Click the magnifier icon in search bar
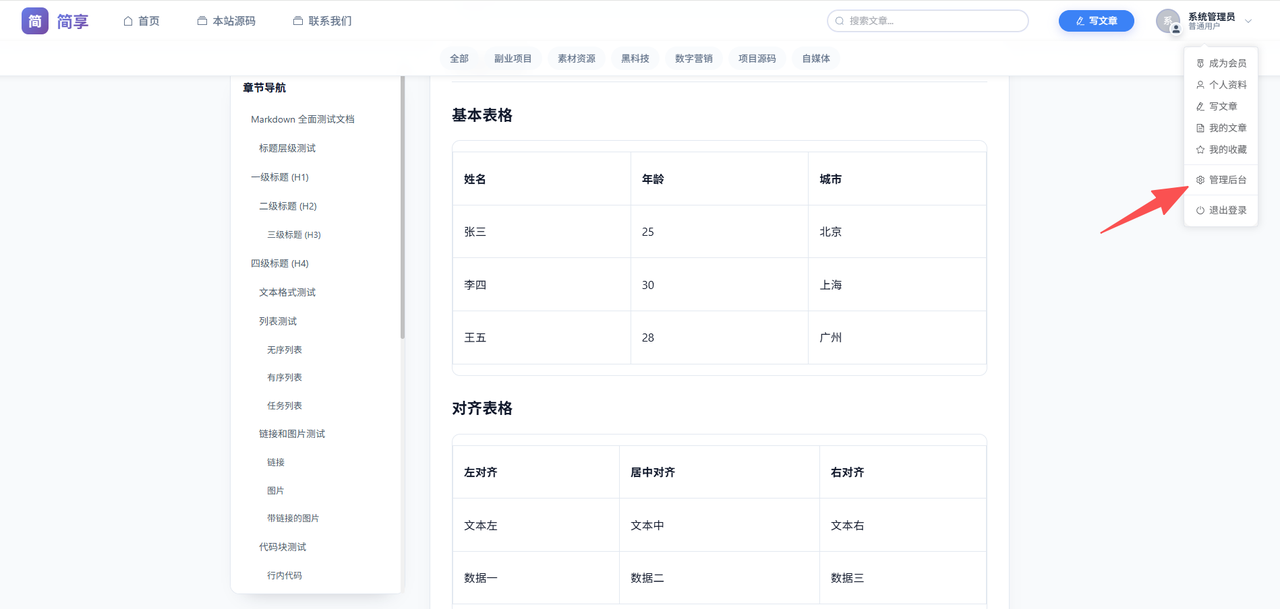Image resolution: width=1280 pixels, height=609 pixels. coord(840,20)
